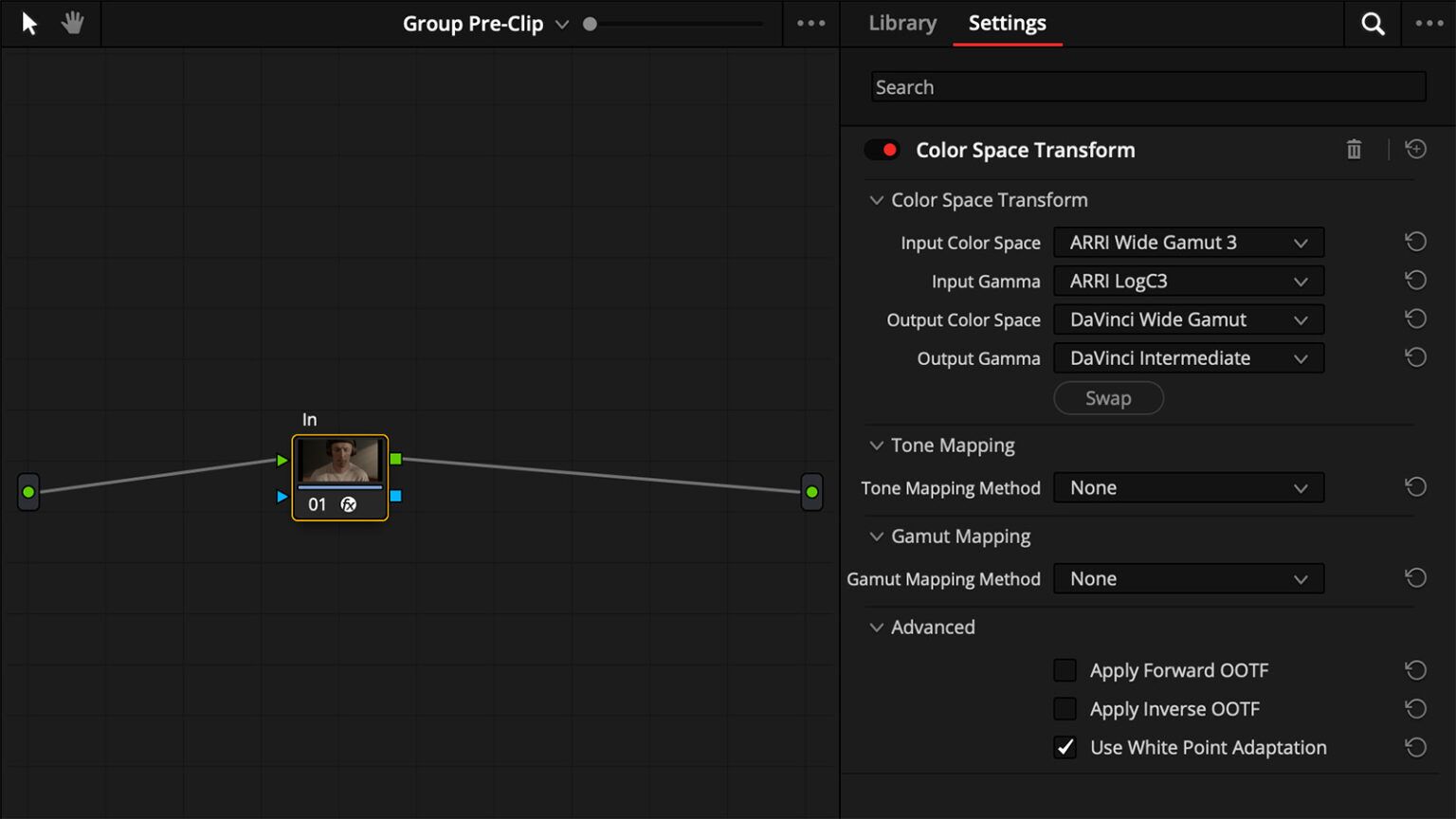1456x819 pixels.
Task: Click the search magnifier icon
Action: [x=1372, y=23]
